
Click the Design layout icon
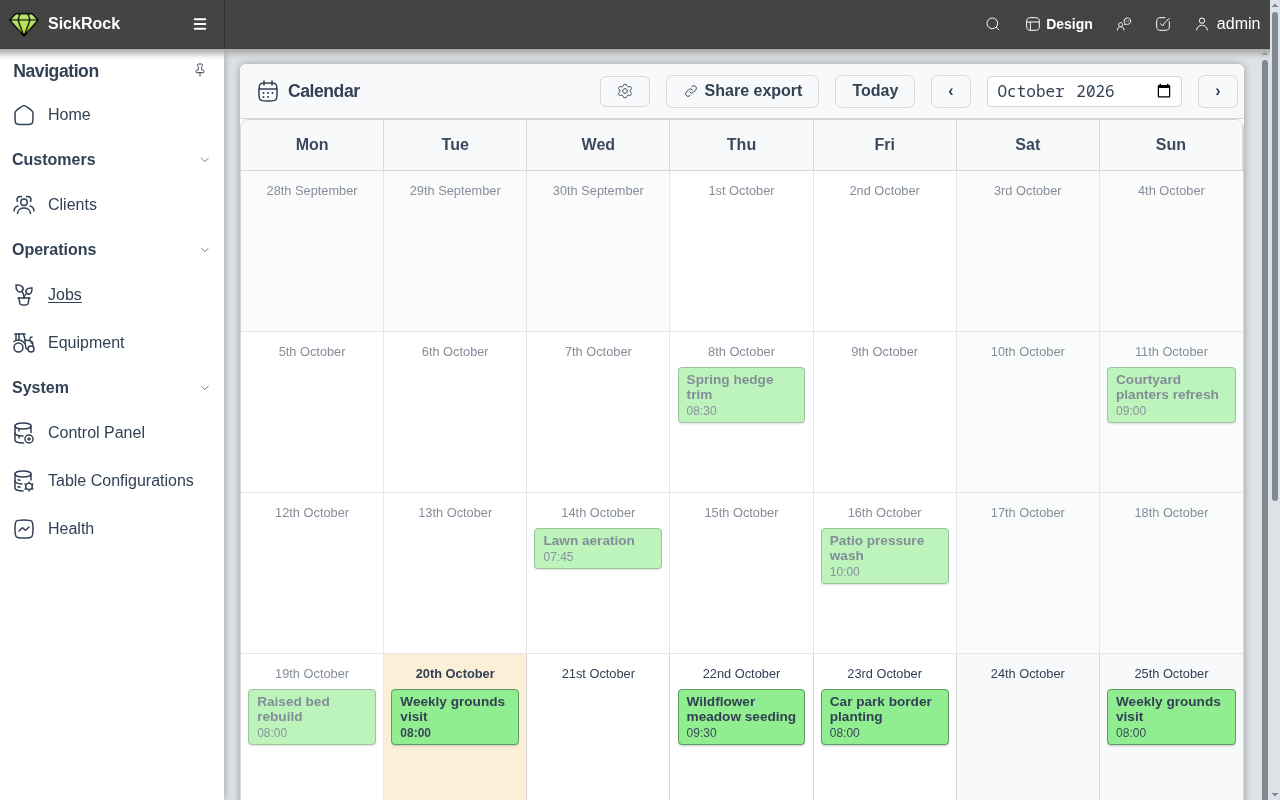[1033, 24]
